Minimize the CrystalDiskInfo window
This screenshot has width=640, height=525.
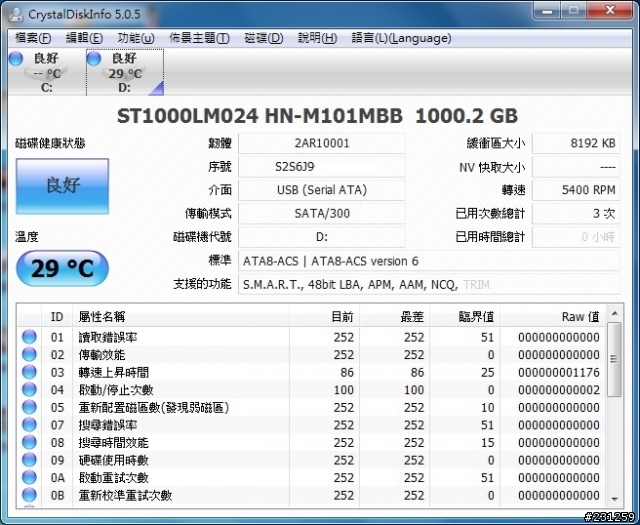tap(547, 10)
